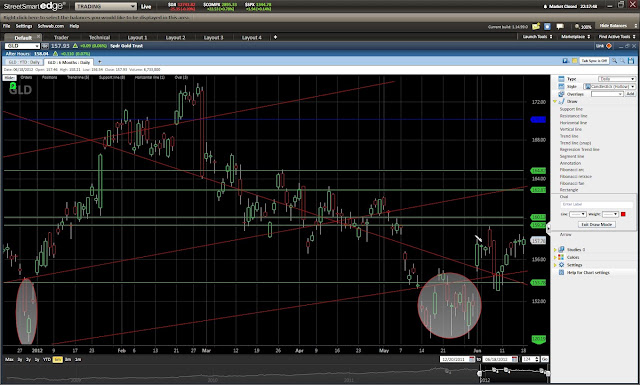Open the Settings menu
This screenshot has height=385, width=640.
click(24, 26)
